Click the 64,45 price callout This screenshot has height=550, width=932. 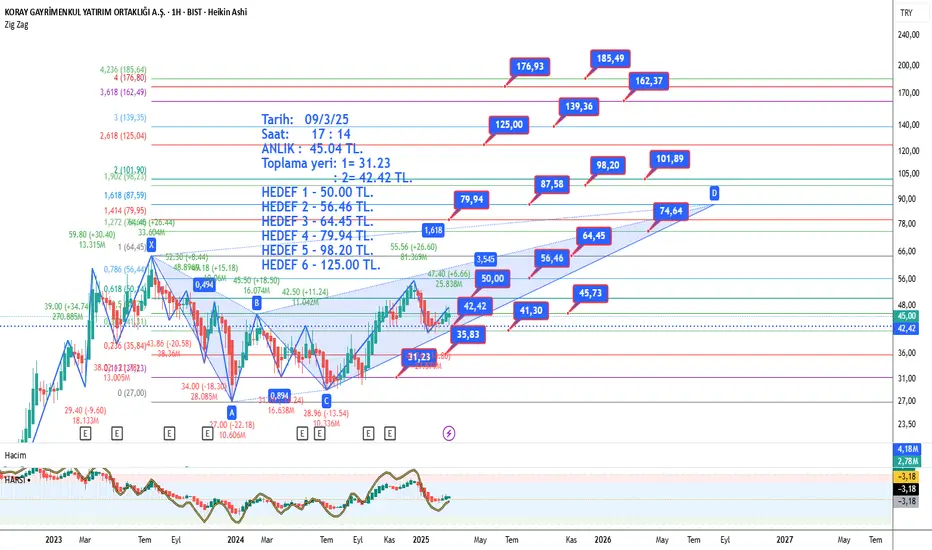(x=594, y=236)
